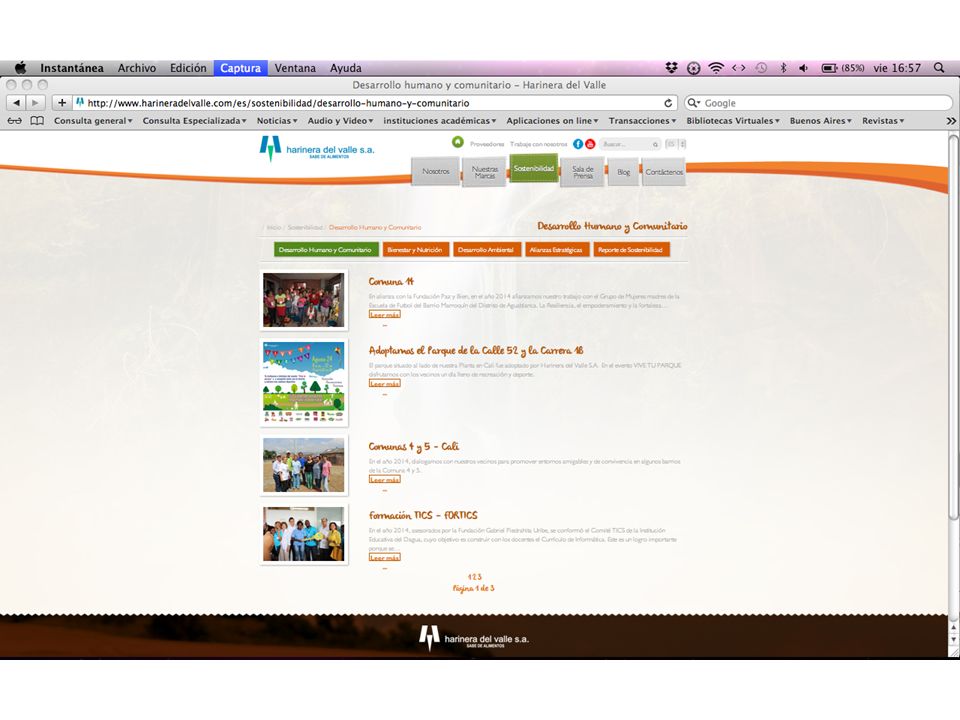Select the Alianzas Estratégicas button
960x720 pixels.
tap(556, 250)
